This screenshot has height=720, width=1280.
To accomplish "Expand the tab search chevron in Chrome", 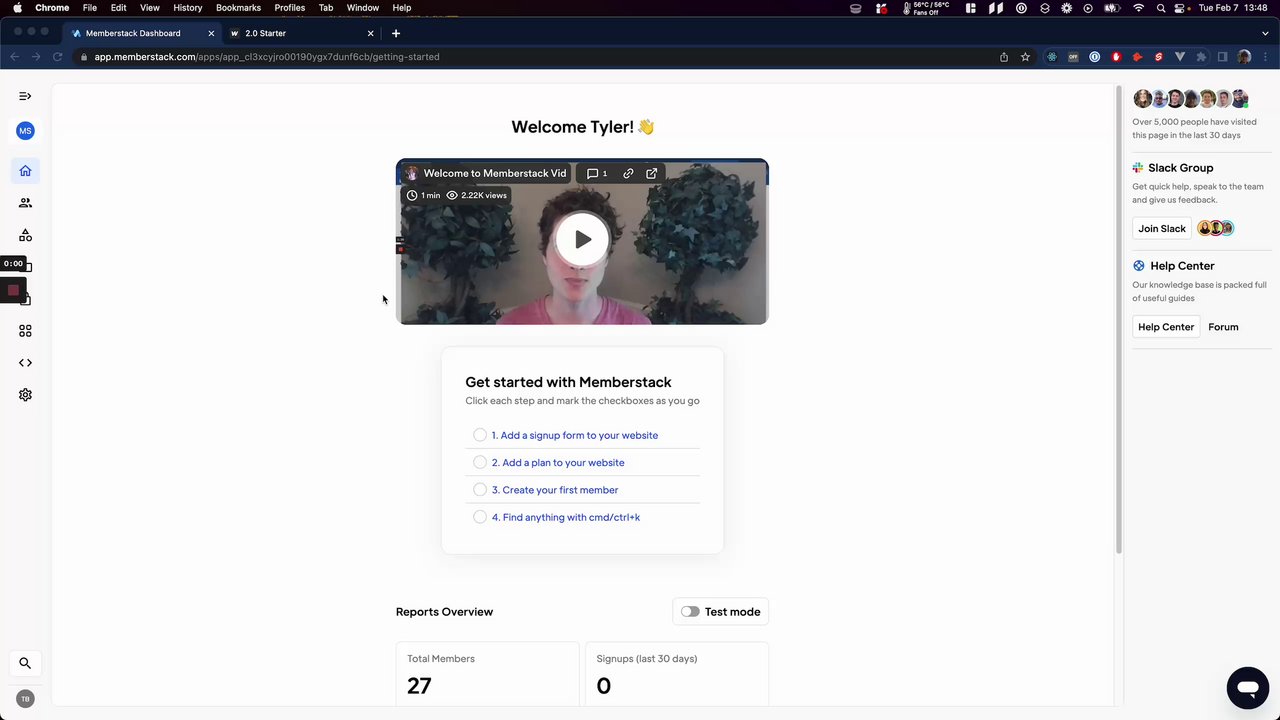I will coord(1264,33).
